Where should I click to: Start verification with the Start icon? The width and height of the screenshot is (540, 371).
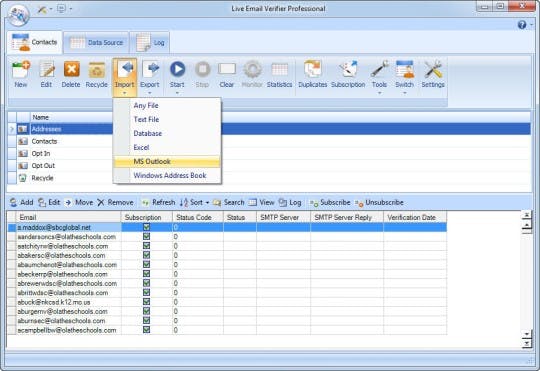click(x=177, y=69)
